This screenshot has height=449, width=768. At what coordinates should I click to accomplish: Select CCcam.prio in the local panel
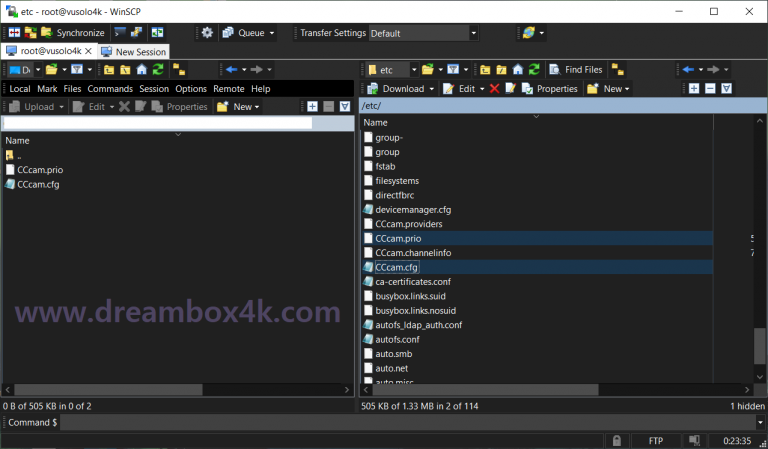pos(40,170)
